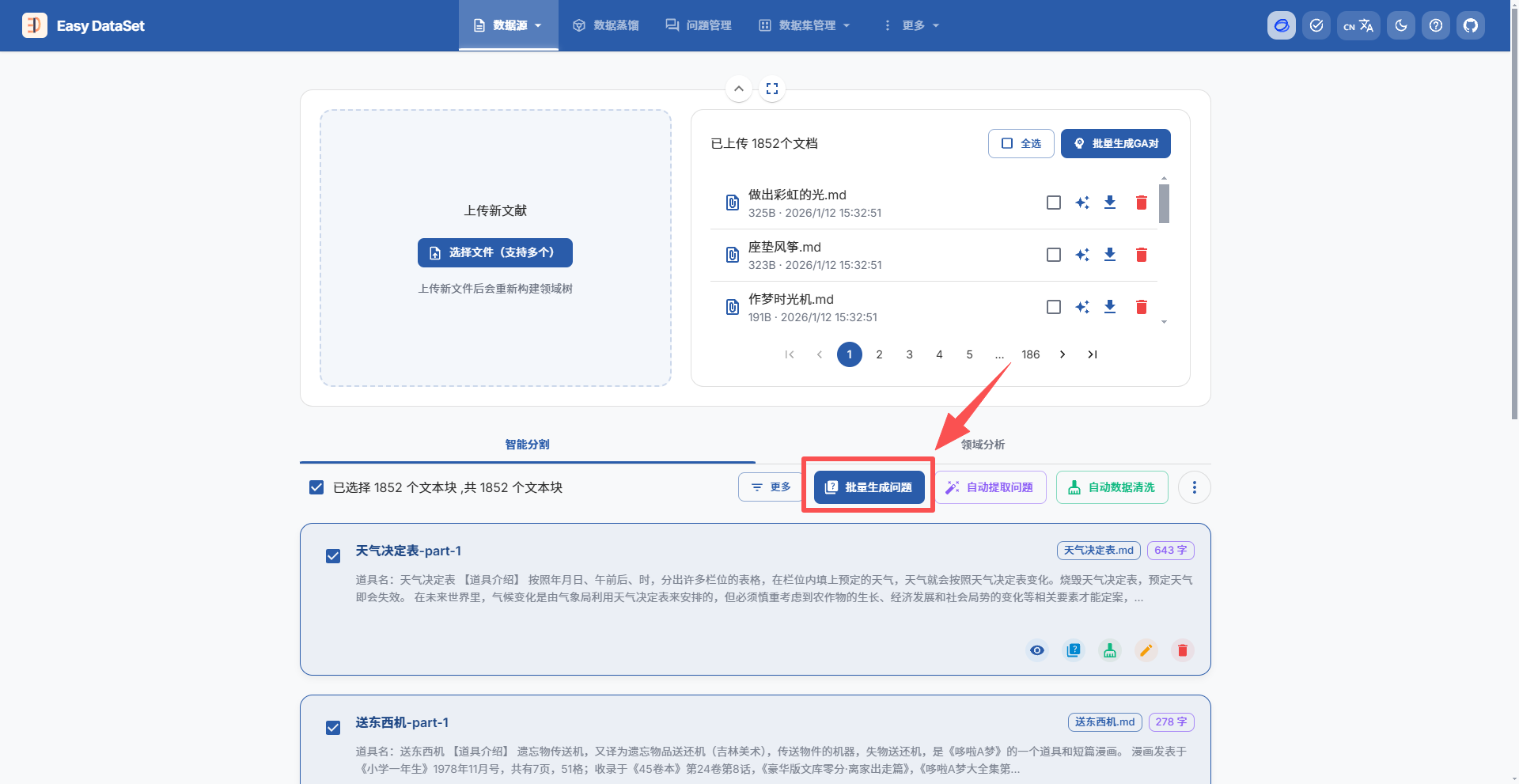1519x784 pixels.
Task: Switch to the 领域分析 tab
Action: pyautogui.click(x=983, y=445)
